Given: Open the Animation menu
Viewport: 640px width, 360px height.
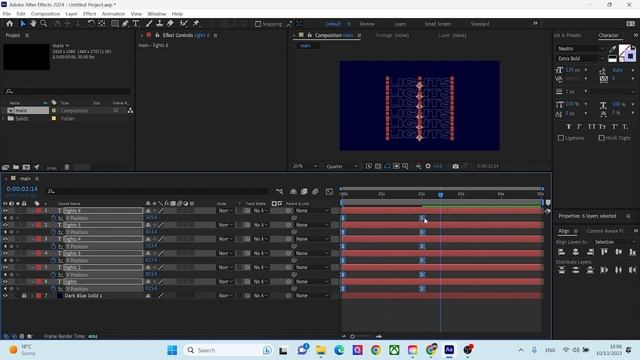Looking at the screenshot, I should coord(113,14).
